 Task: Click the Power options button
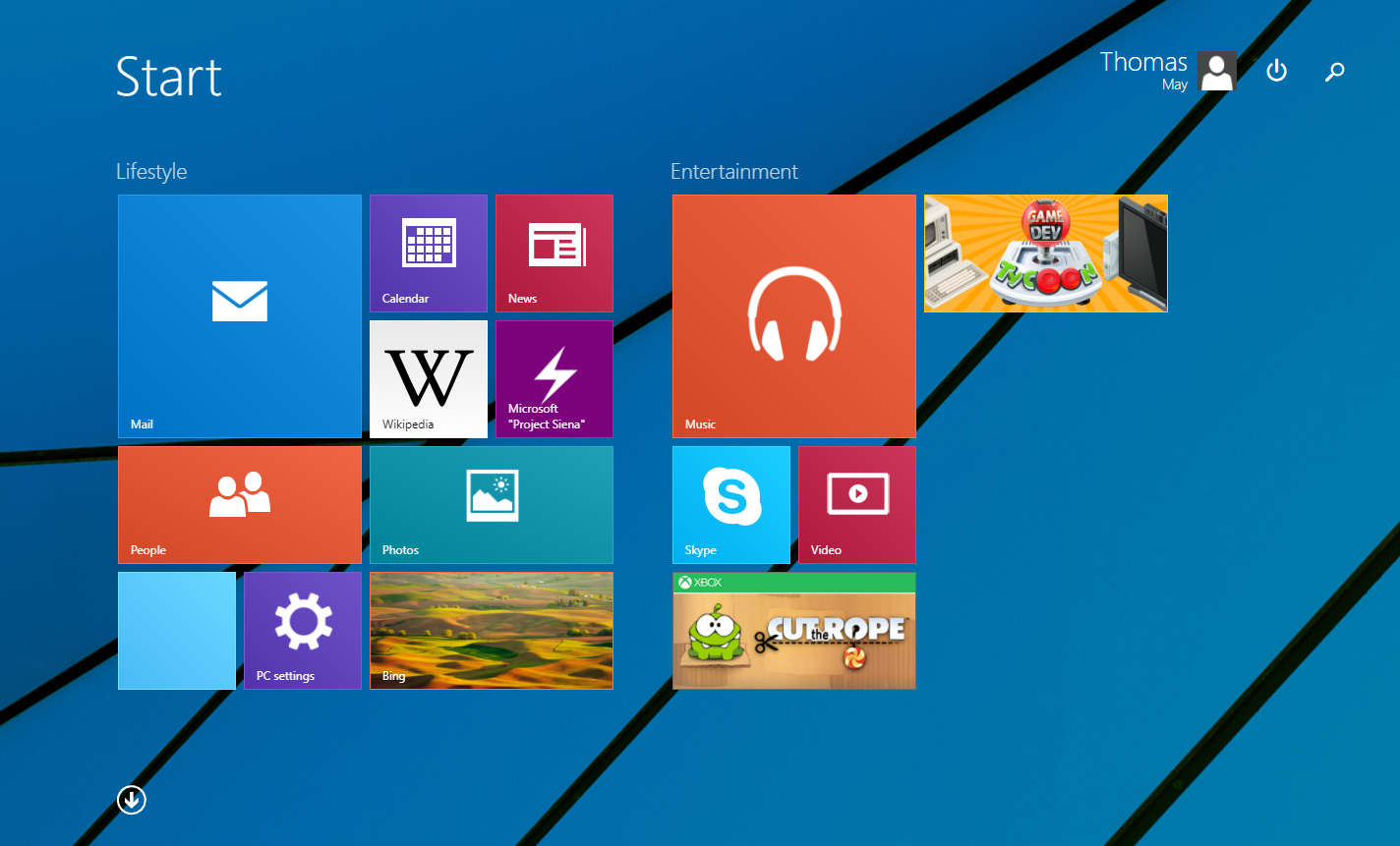(x=1276, y=71)
